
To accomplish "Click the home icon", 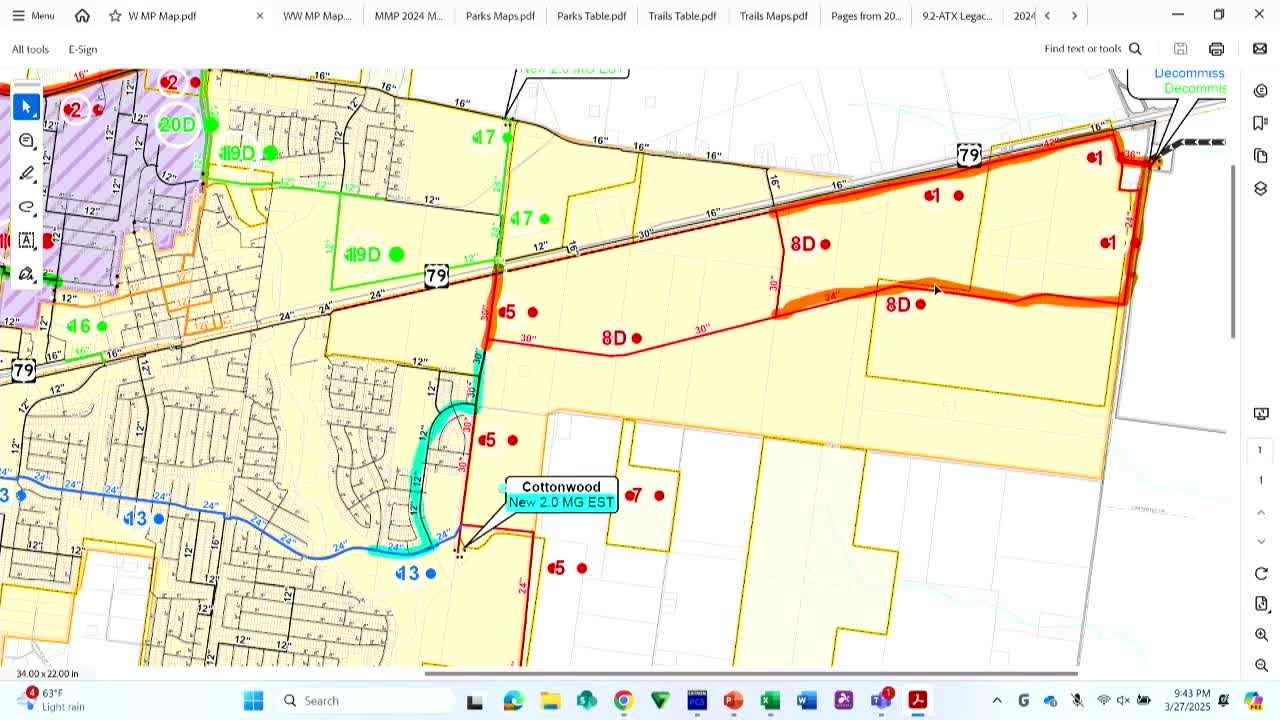I will point(82,16).
